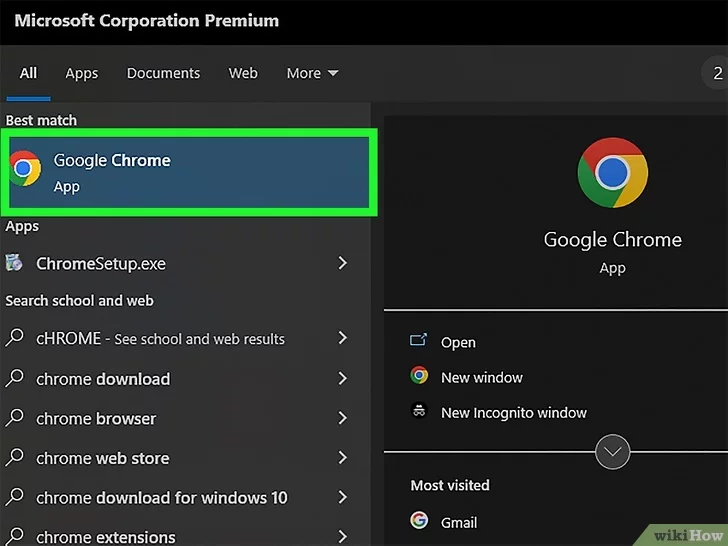Screen dimensions: 728x546
Task: Select the 'chrome web store' suggestion
Action: pos(185,458)
